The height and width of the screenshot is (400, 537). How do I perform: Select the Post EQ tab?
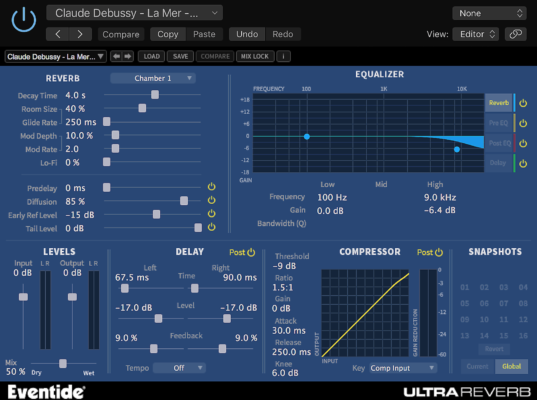coord(499,143)
